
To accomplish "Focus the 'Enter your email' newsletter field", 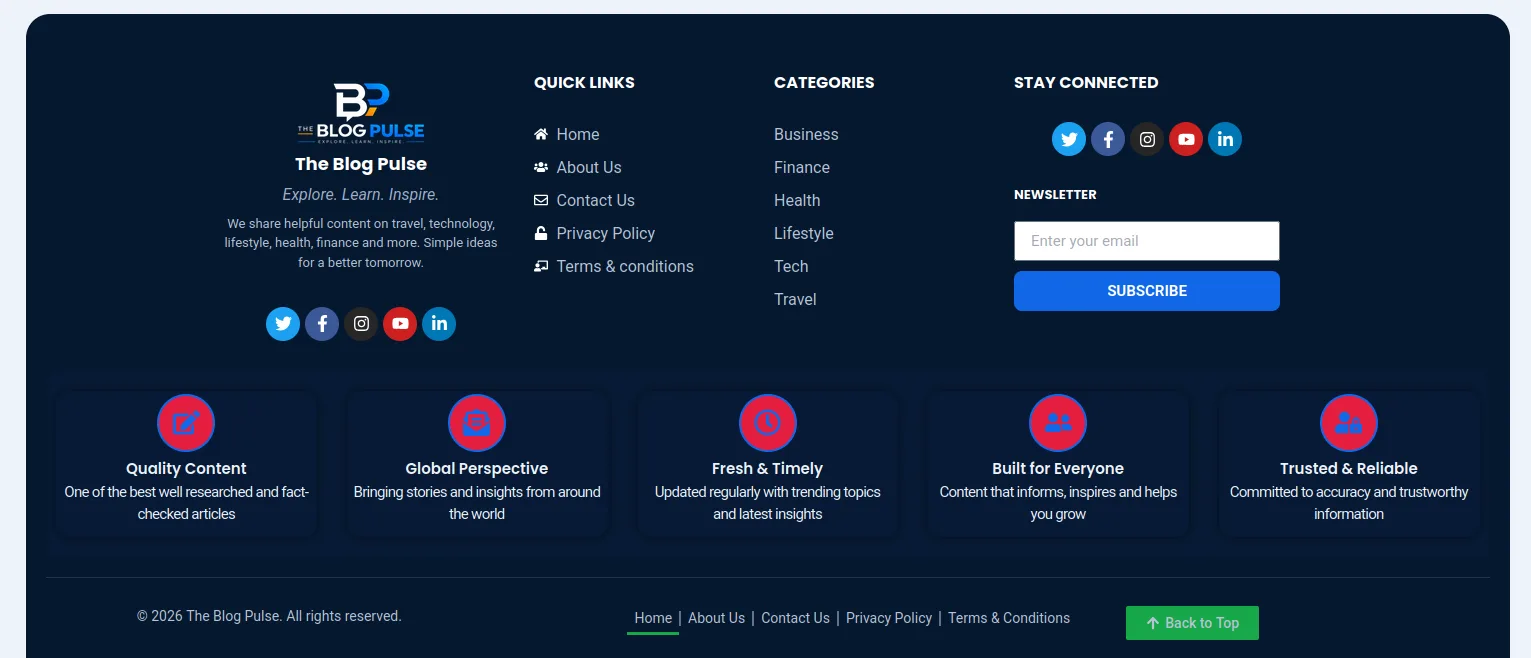I will tap(1147, 241).
